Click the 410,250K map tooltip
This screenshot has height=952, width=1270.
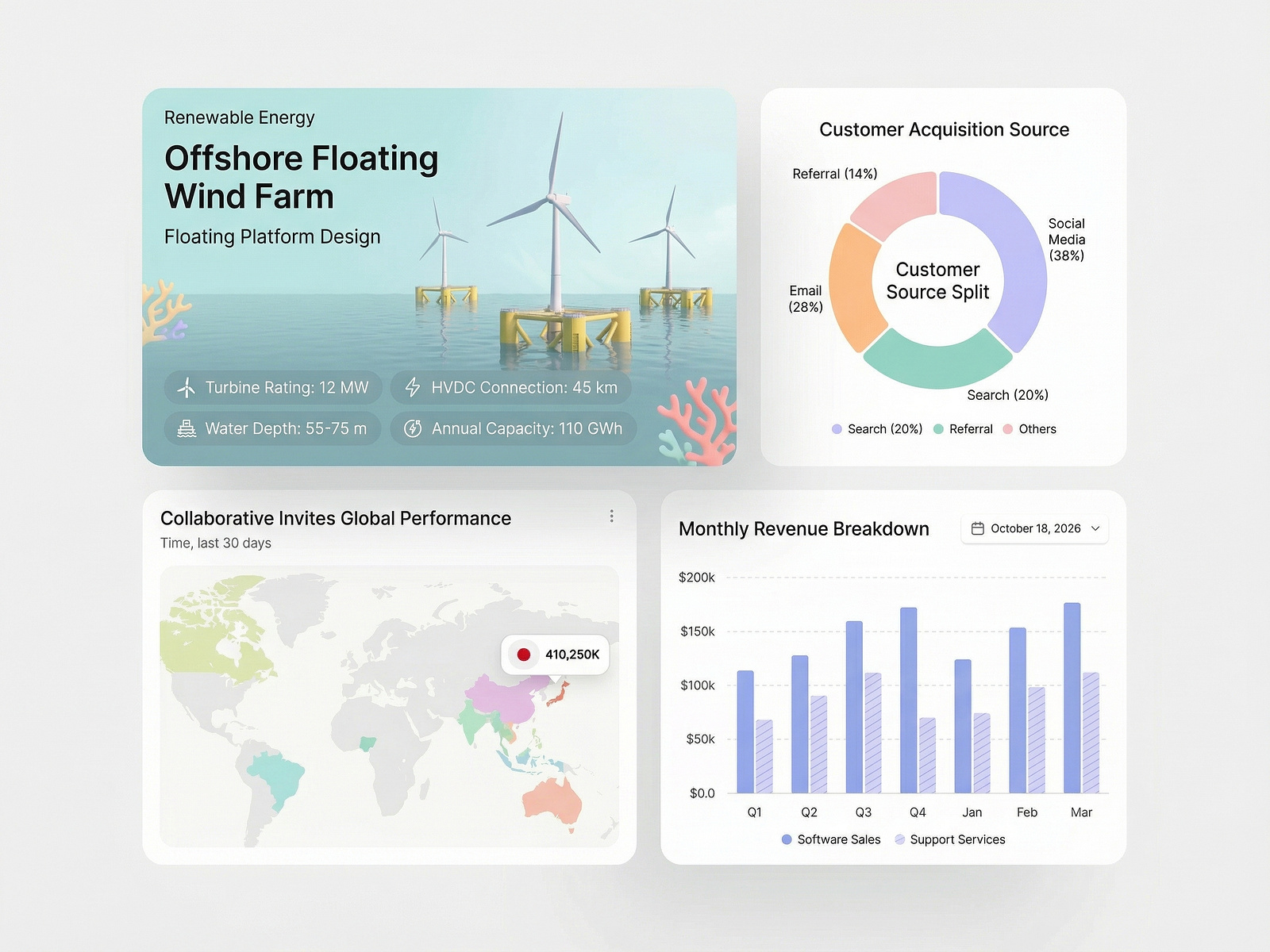tap(554, 655)
